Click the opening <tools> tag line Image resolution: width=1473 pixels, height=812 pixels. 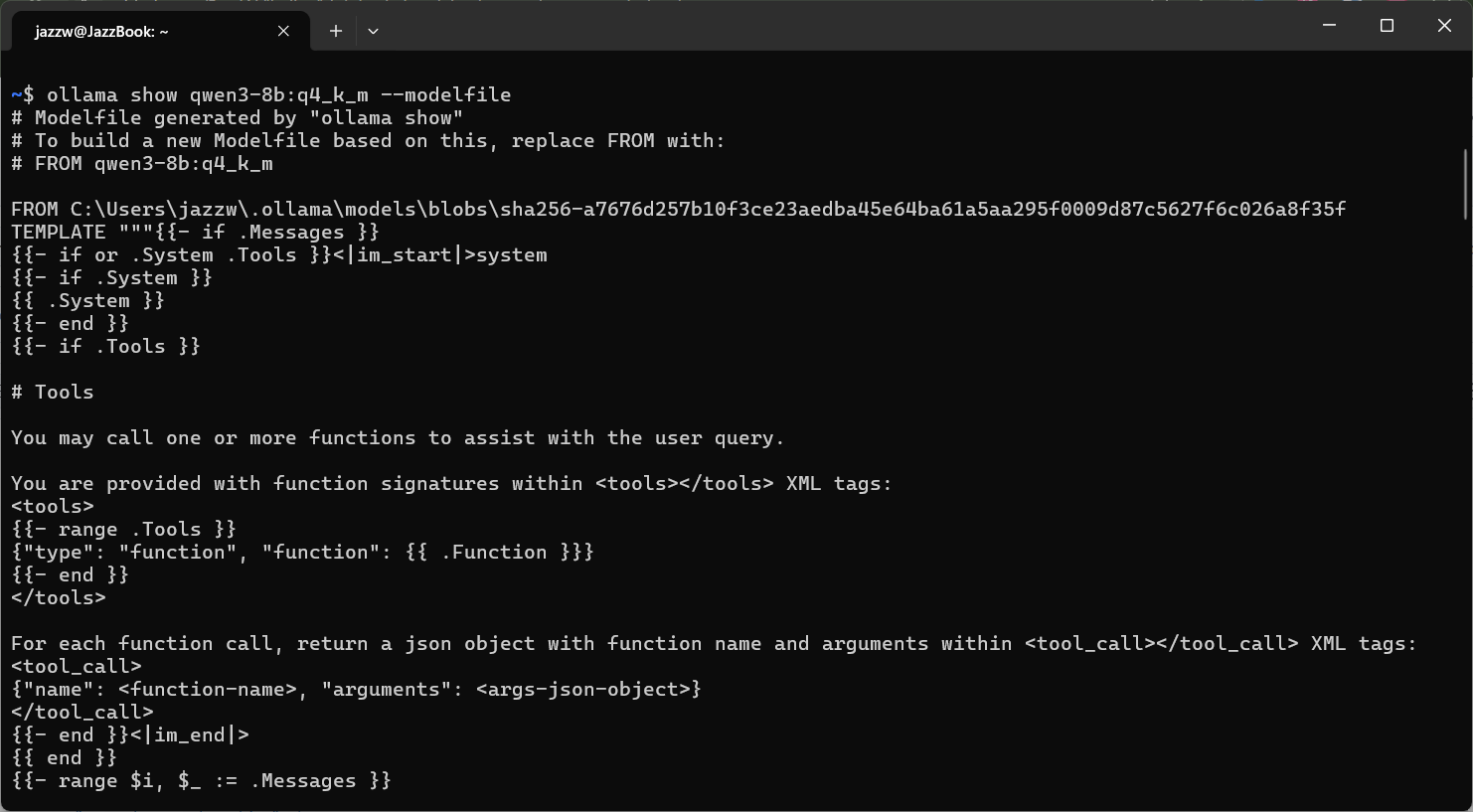(53, 506)
